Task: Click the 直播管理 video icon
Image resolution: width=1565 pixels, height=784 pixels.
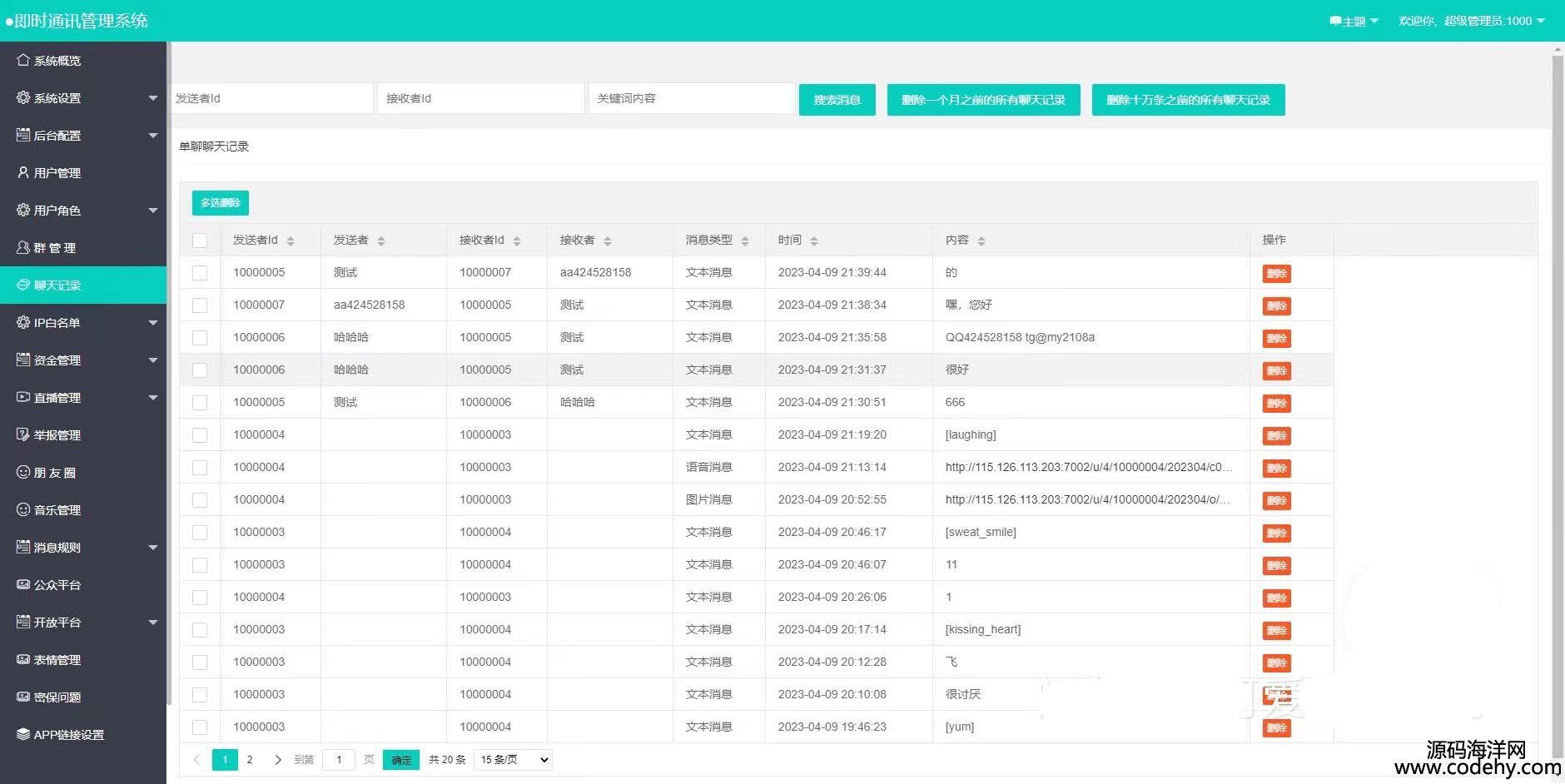Action: point(23,397)
